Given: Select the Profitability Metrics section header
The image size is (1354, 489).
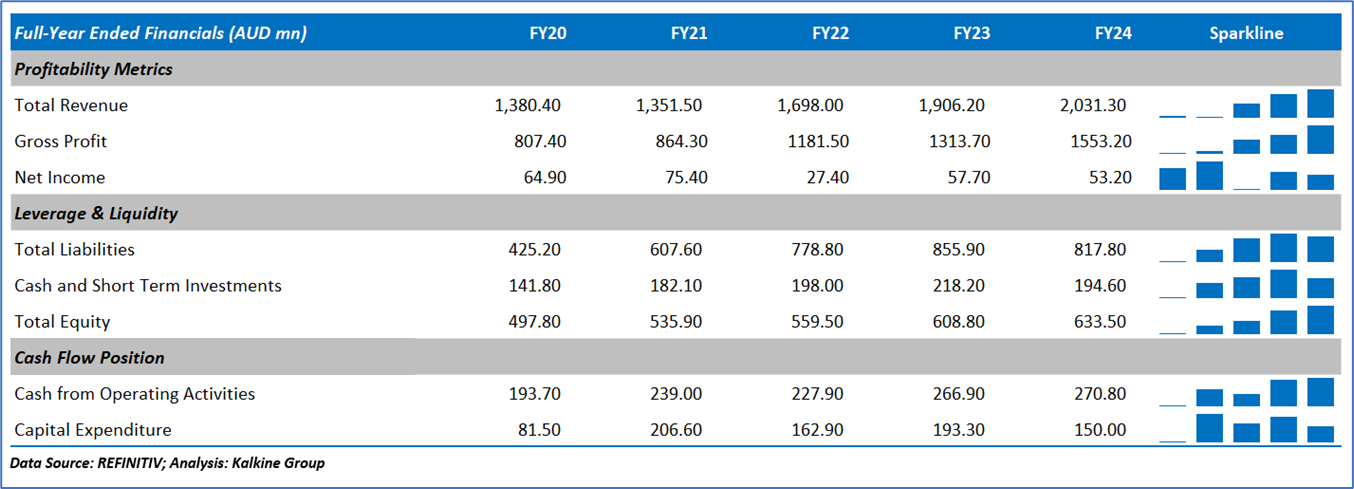Looking at the screenshot, I should tap(94, 69).
